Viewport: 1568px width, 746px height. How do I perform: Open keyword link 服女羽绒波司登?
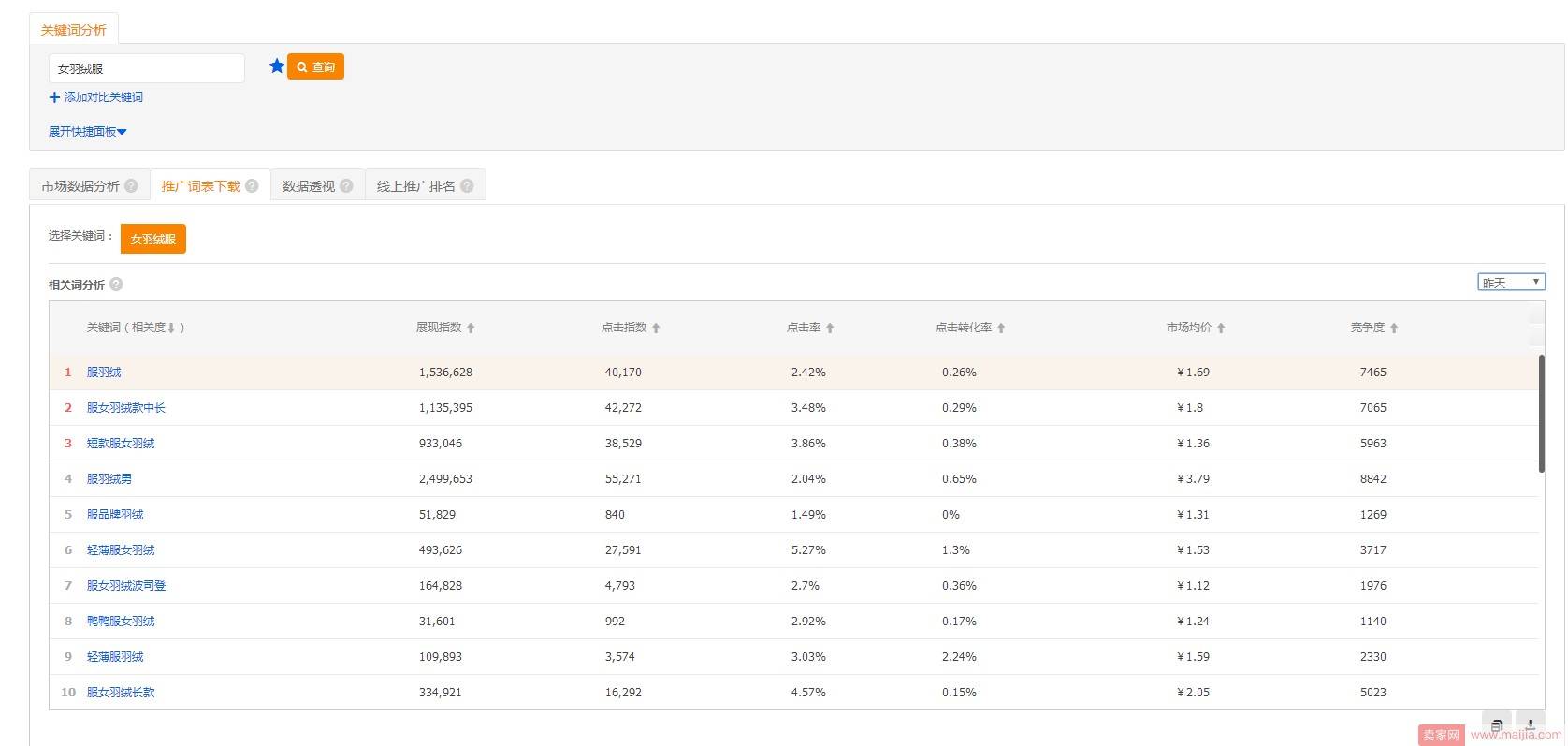[126, 586]
